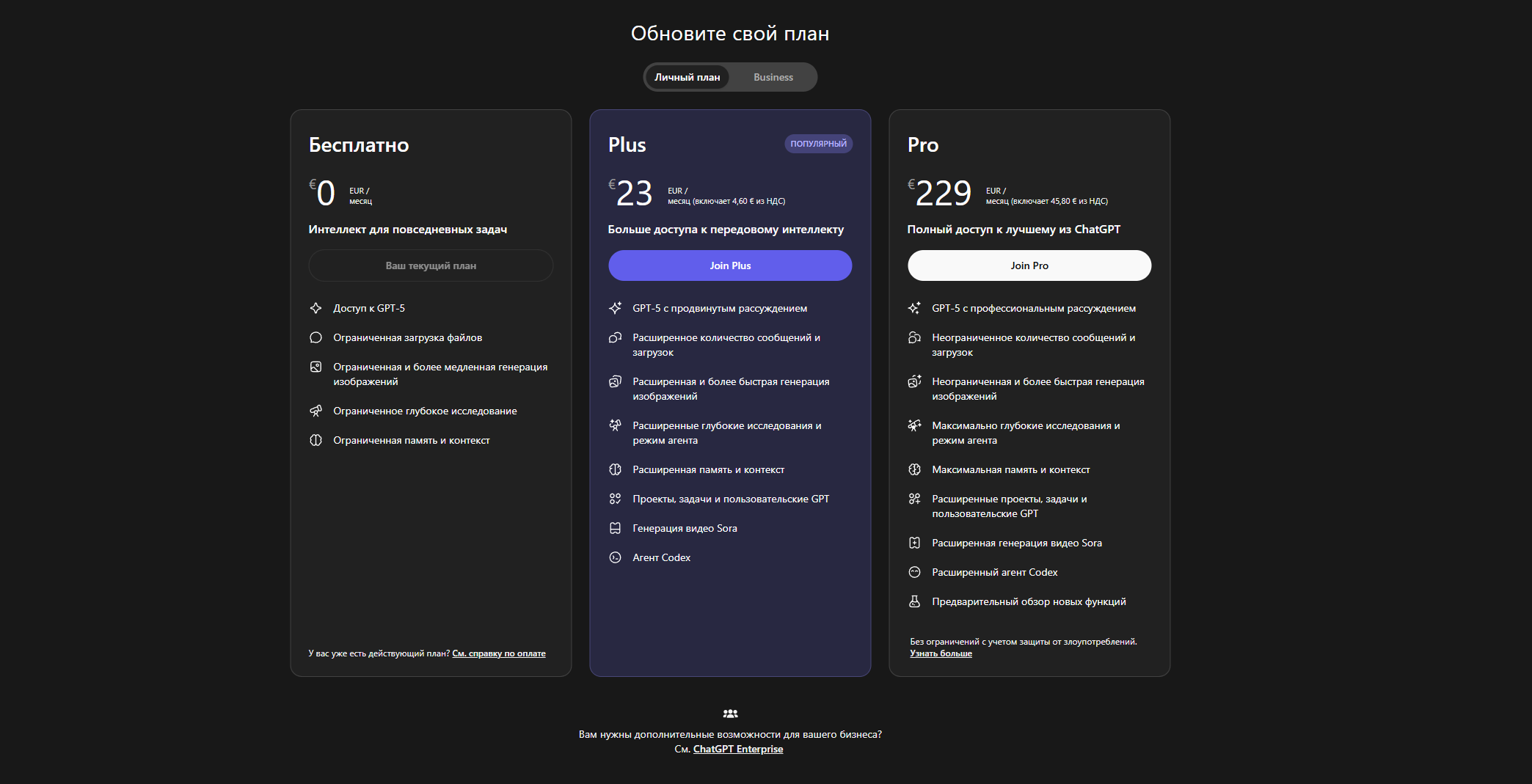Click the text Больше доступа к передовому интеллекту
Viewport: 1532px width, 784px height.
tap(726, 230)
